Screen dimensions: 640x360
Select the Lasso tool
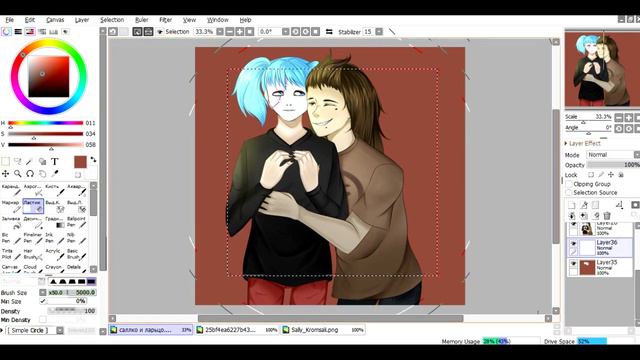(18, 162)
